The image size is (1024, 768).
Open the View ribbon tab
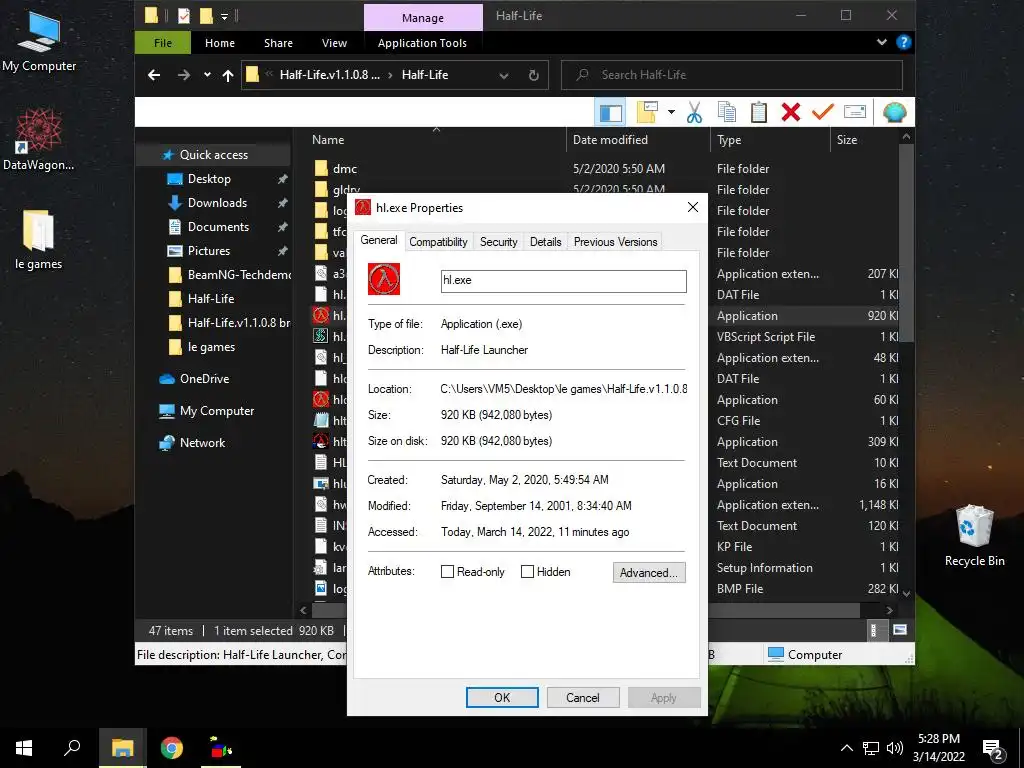click(x=334, y=43)
